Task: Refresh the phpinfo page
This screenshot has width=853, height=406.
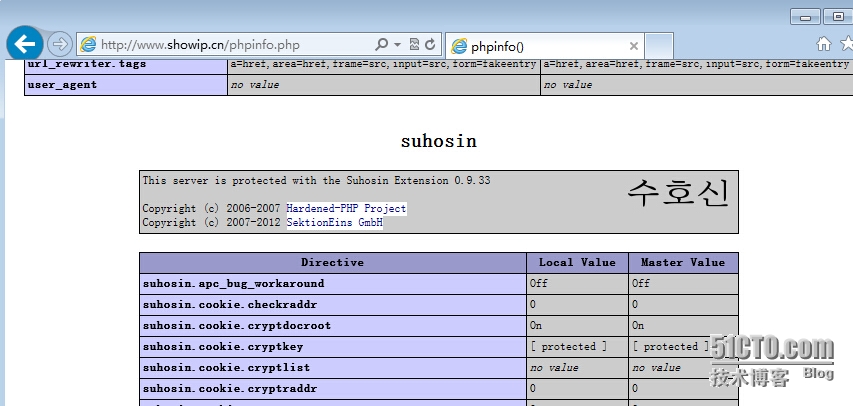Action: tap(430, 45)
